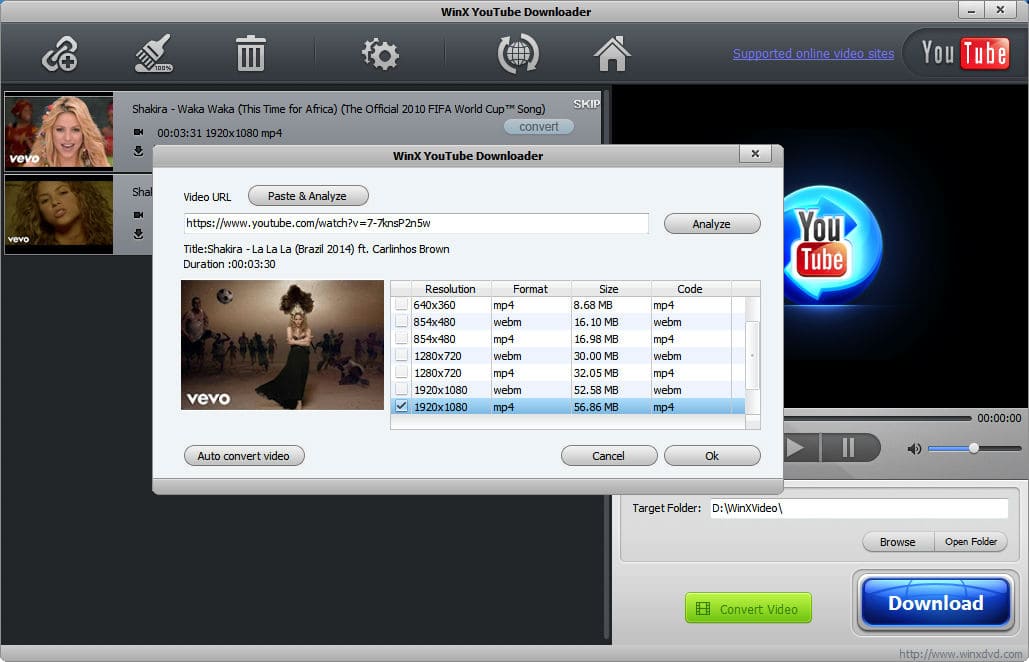Click the Waka Waka video title text
The width and height of the screenshot is (1029, 662).
[338, 109]
